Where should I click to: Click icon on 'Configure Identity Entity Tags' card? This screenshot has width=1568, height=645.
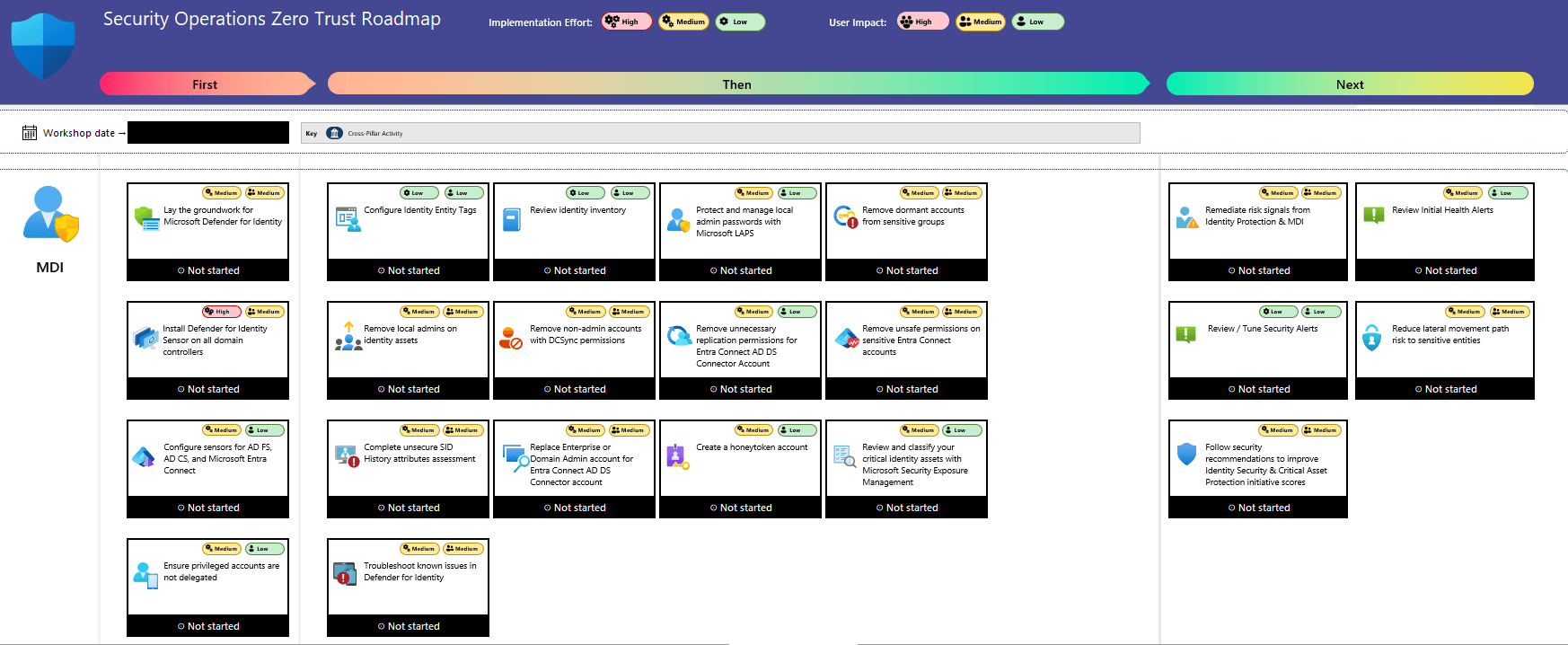tap(348, 219)
